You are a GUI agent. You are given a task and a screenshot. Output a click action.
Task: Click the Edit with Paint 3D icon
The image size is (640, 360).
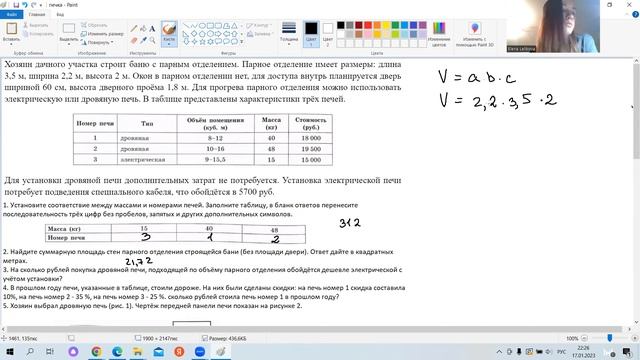tap(475, 29)
